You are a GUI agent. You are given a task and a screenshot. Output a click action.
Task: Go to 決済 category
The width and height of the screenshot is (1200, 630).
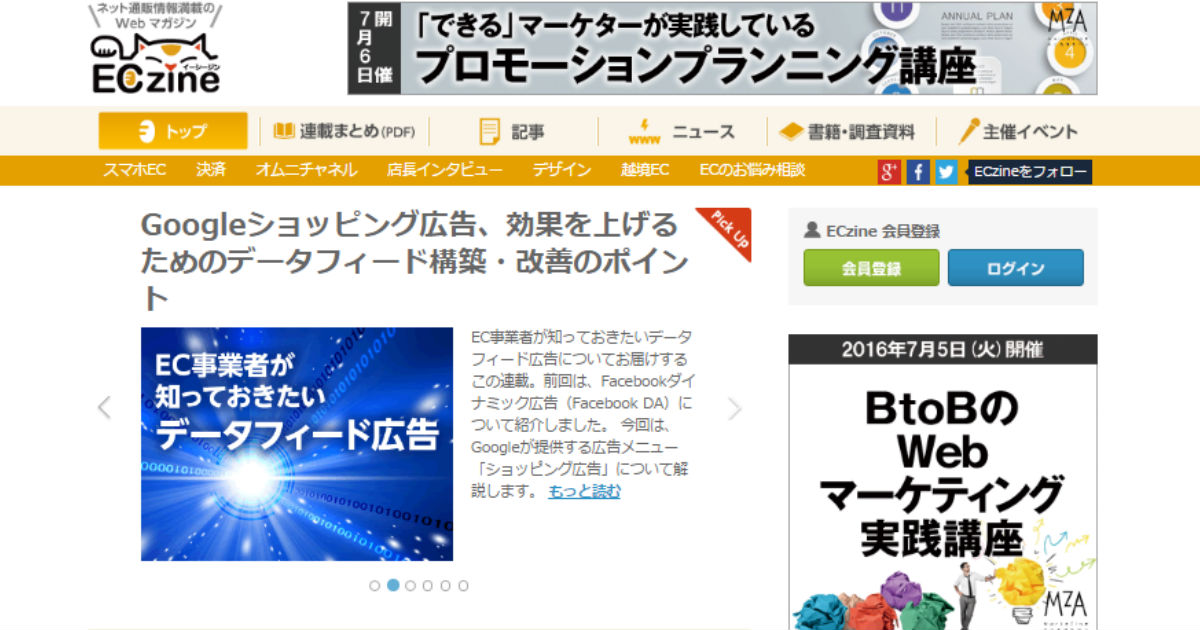point(211,170)
